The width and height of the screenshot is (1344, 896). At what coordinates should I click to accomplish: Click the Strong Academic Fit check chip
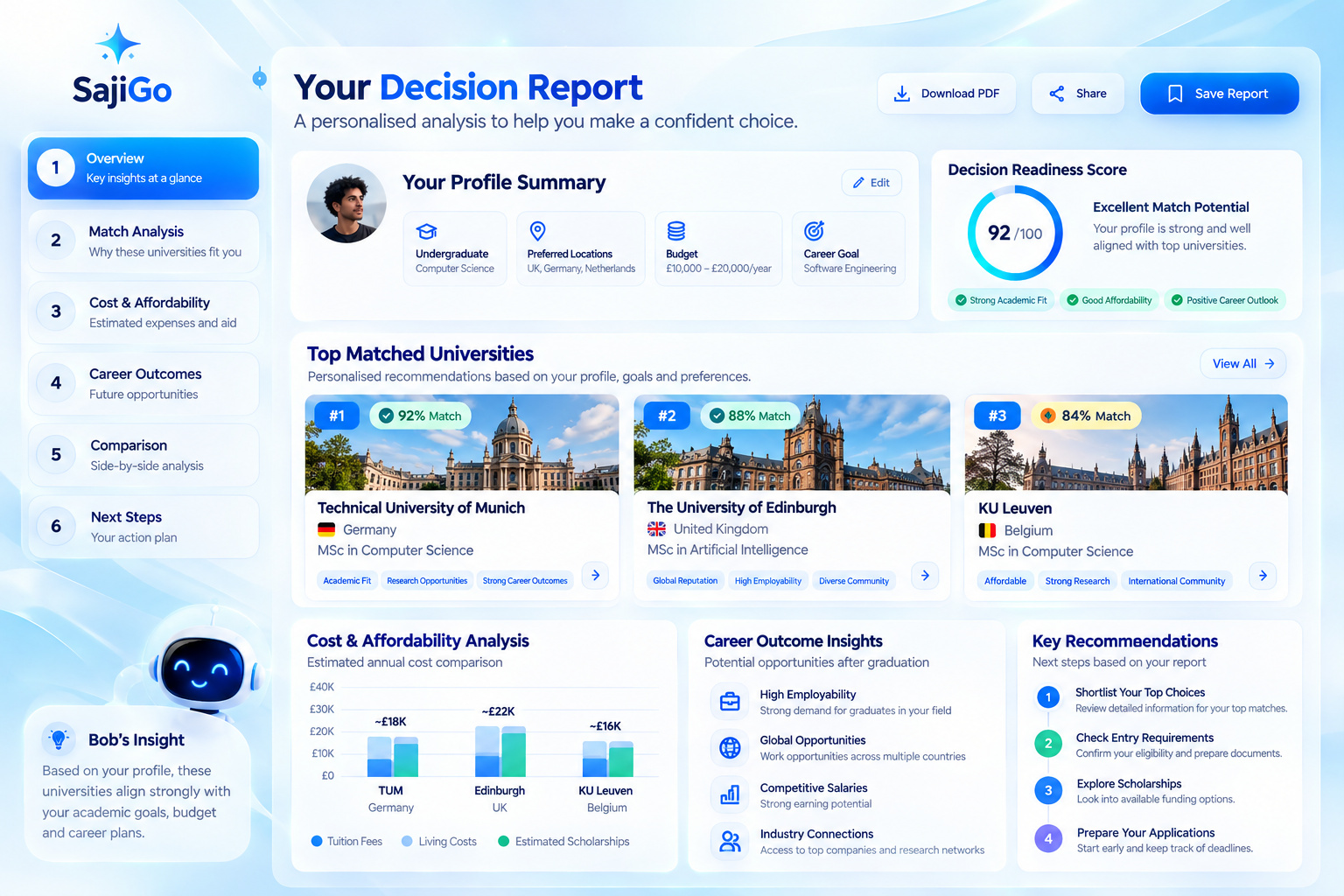(x=1001, y=300)
